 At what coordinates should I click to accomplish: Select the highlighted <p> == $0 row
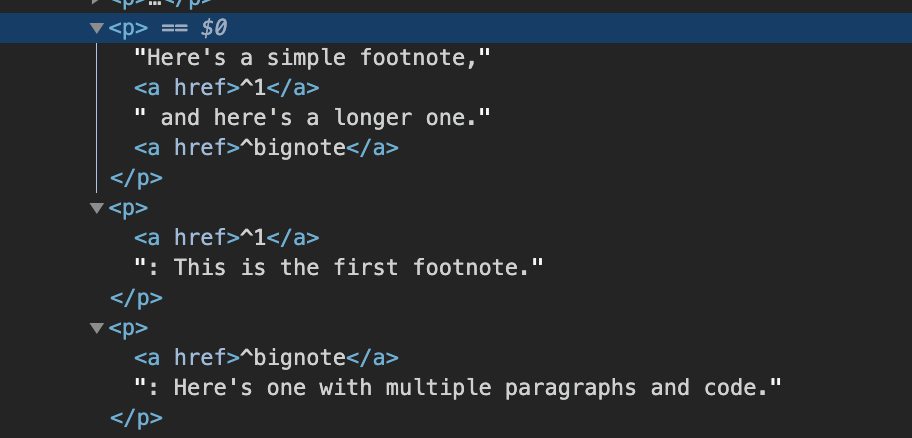[456, 28]
